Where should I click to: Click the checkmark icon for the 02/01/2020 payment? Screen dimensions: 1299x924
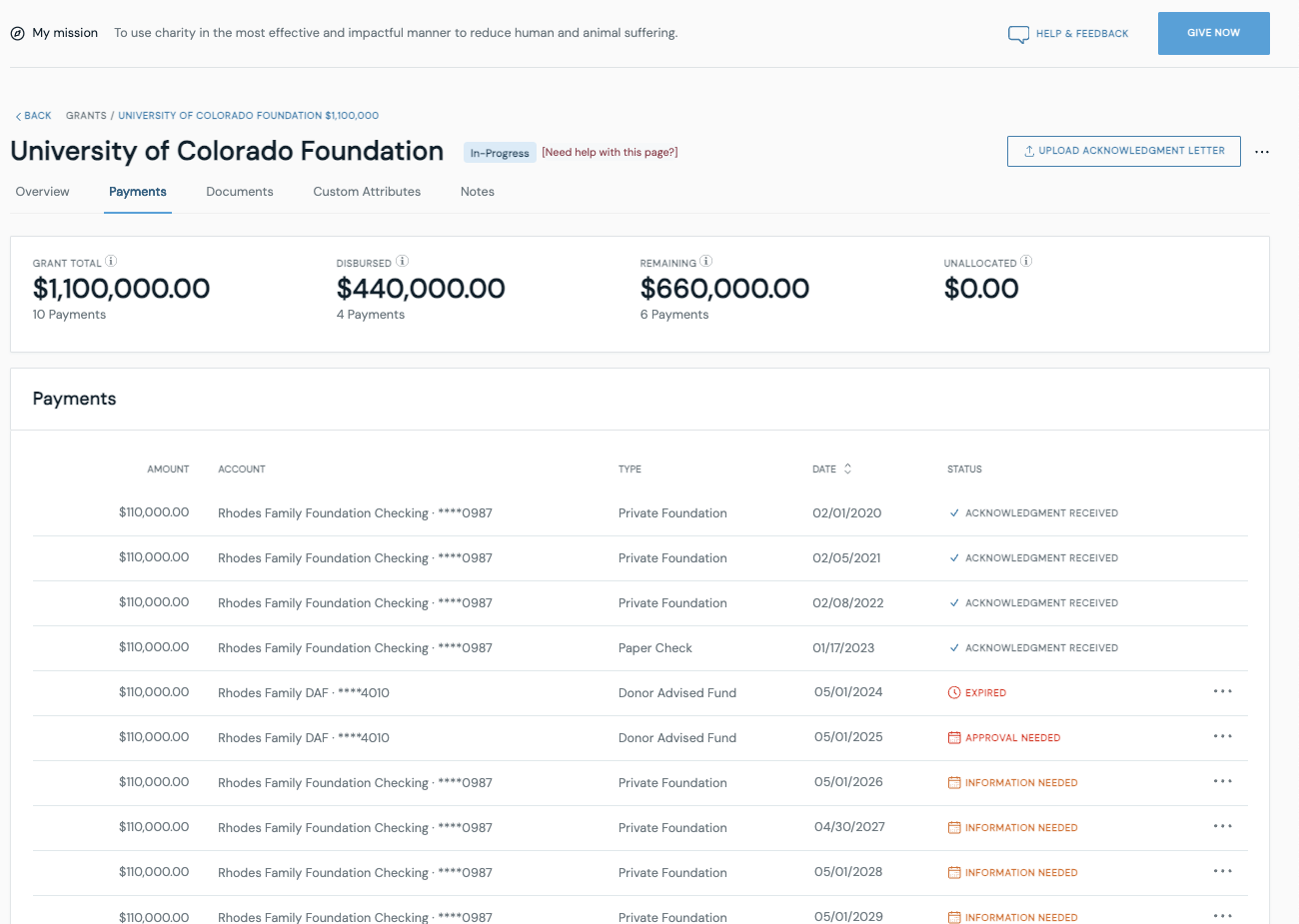[x=954, y=512]
